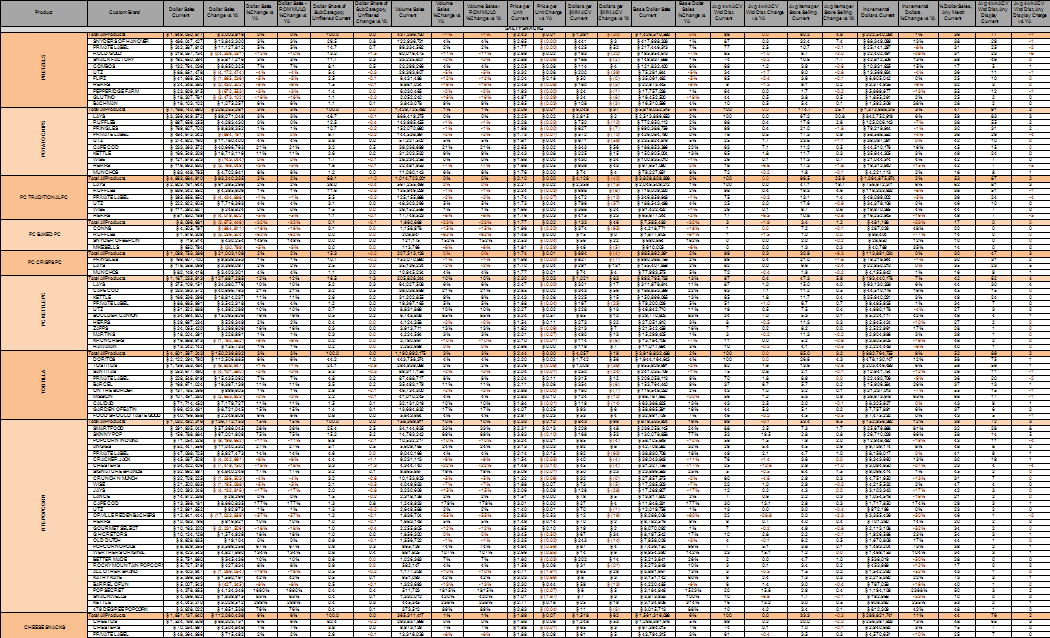Click the Price per Unit Current header
Image resolution: width=1050 pixels, height=638 pixels.
(x=518, y=13)
